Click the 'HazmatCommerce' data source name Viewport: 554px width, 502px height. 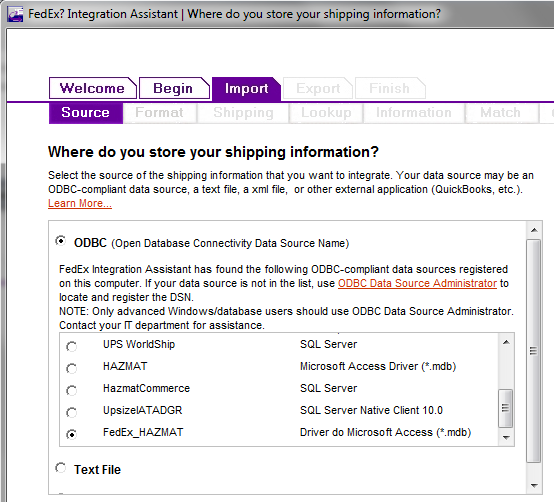coord(146,388)
